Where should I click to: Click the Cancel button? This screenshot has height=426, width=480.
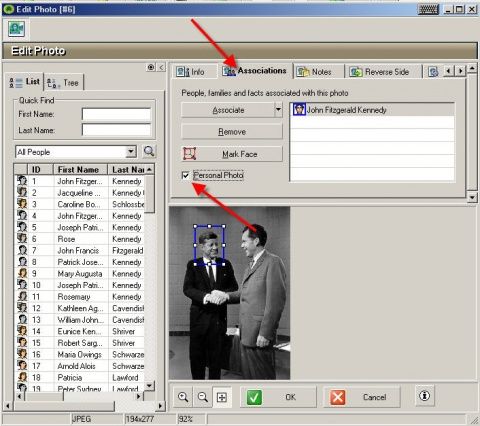click(362, 397)
